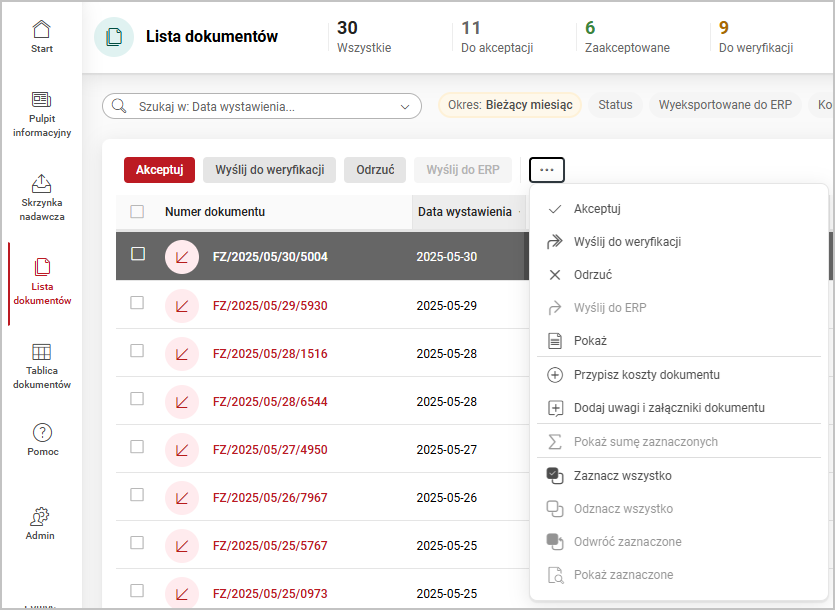Open Pulpit informacyjny dashboard icon
The image size is (835, 610).
(x=42, y=100)
